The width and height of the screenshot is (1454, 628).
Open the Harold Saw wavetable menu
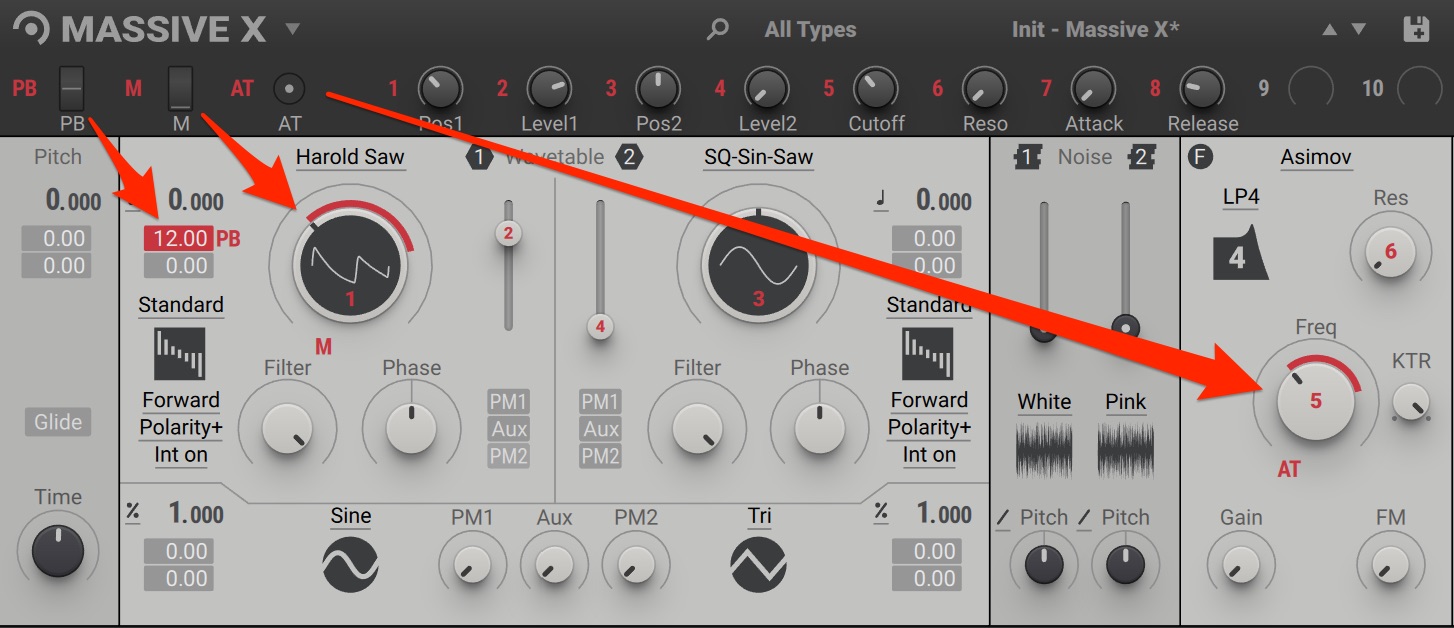tap(350, 157)
